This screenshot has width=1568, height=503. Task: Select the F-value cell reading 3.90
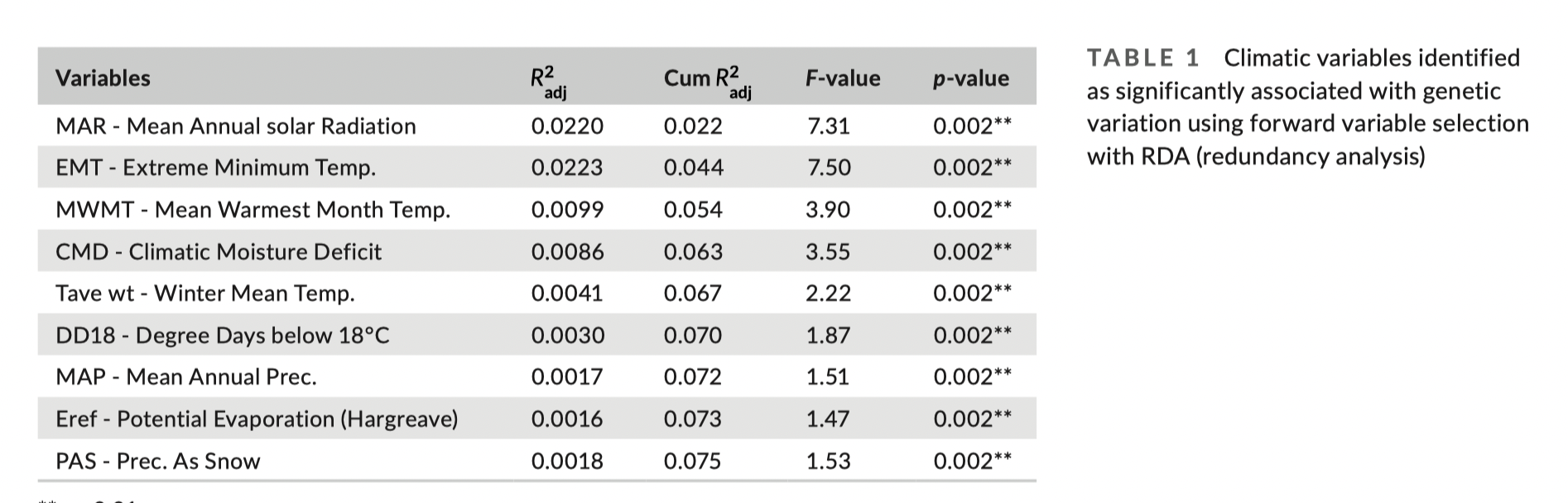[x=828, y=210]
